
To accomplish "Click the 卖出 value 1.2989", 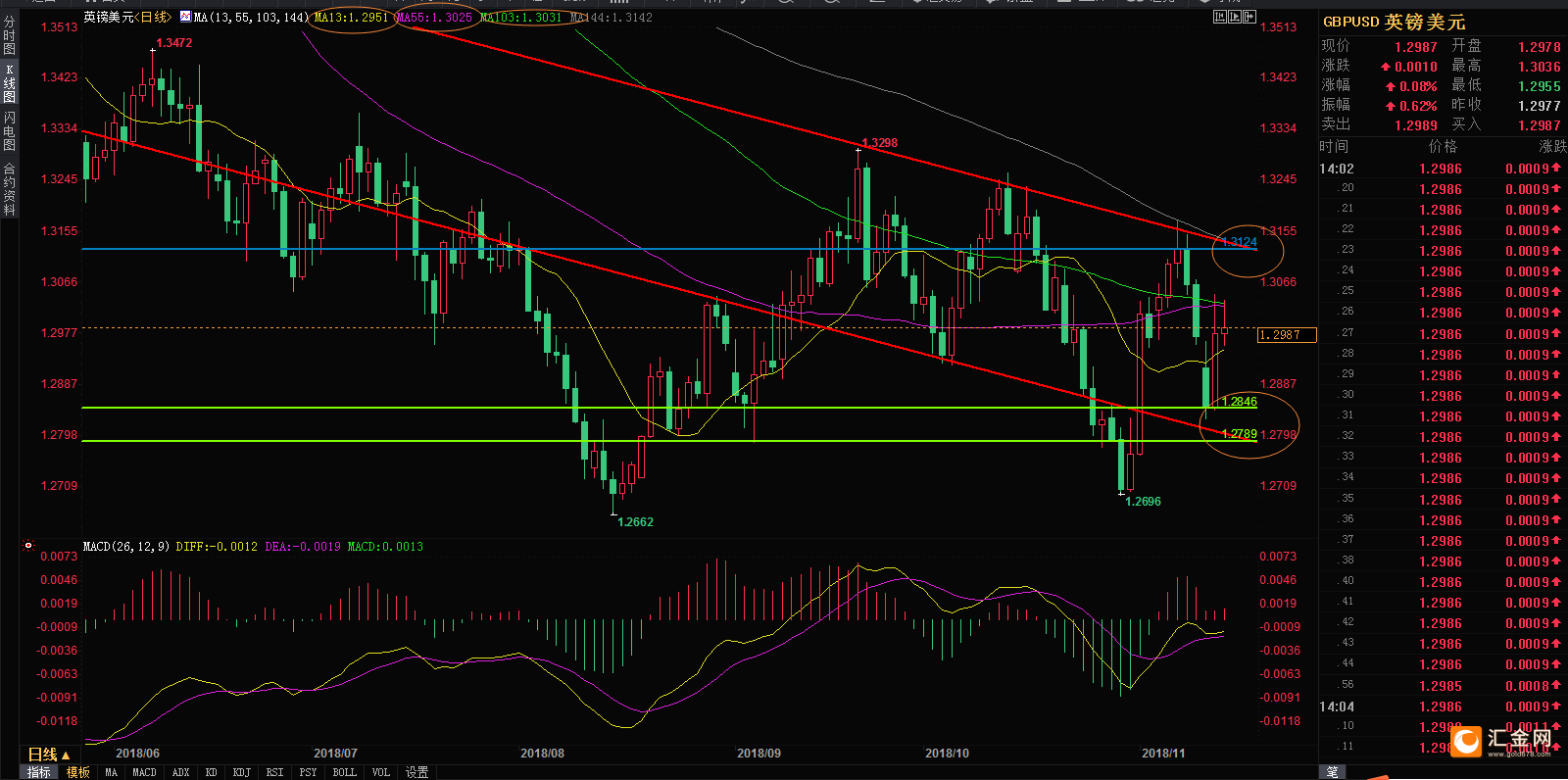I will [1415, 125].
